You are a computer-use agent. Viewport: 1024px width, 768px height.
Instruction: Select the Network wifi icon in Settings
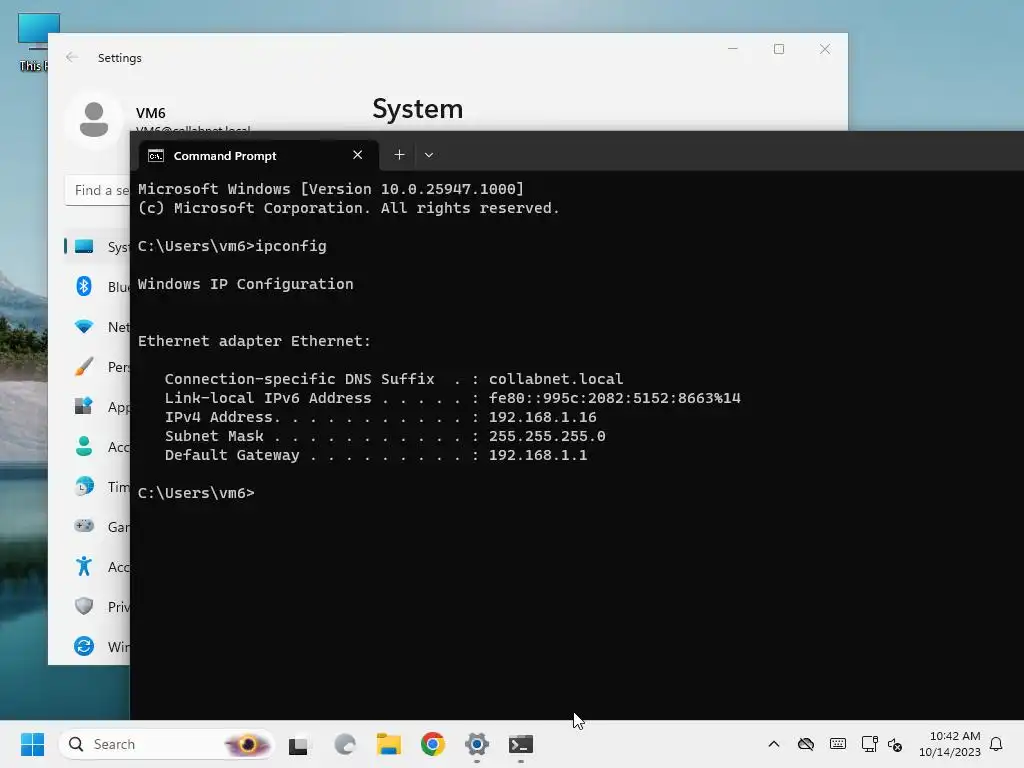84,326
